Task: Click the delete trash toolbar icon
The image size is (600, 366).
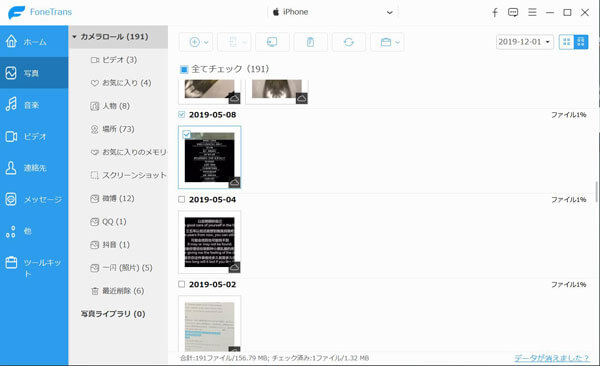Action: pyautogui.click(x=310, y=42)
